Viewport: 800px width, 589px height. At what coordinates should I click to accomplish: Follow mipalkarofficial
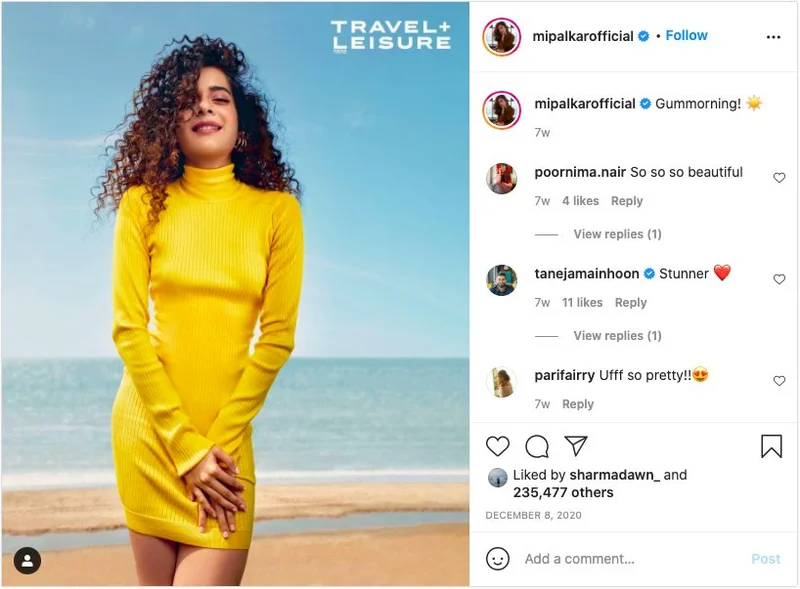[686, 36]
